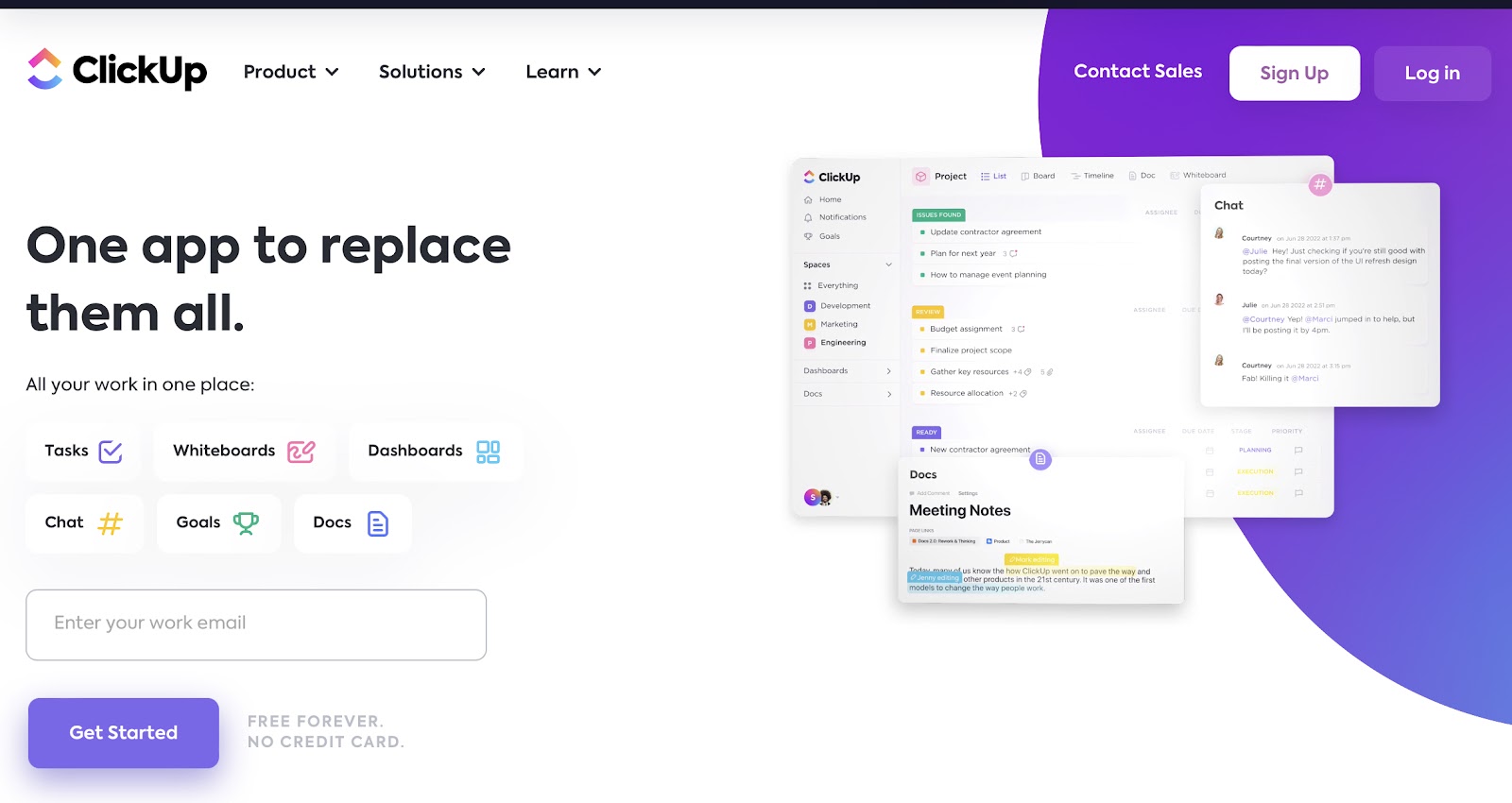Open the Product dropdown menu
The width and height of the screenshot is (1512, 803).
coord(291,72)
